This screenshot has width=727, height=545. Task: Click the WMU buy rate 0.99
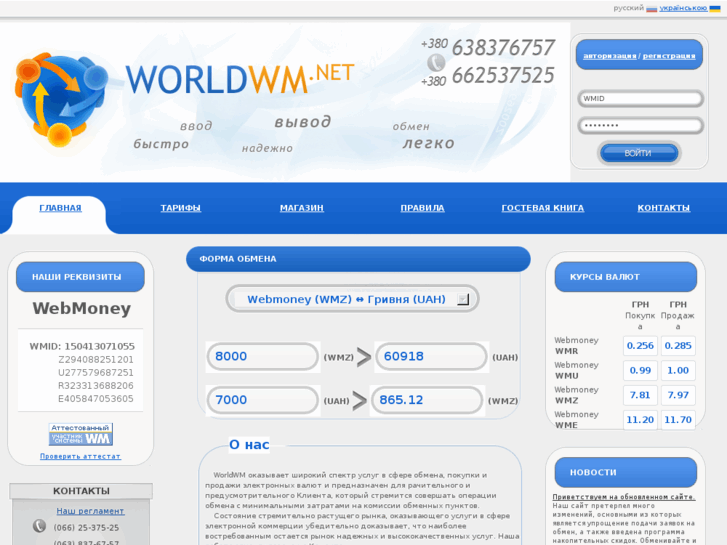pyautogui.click(x=640, y=371)
